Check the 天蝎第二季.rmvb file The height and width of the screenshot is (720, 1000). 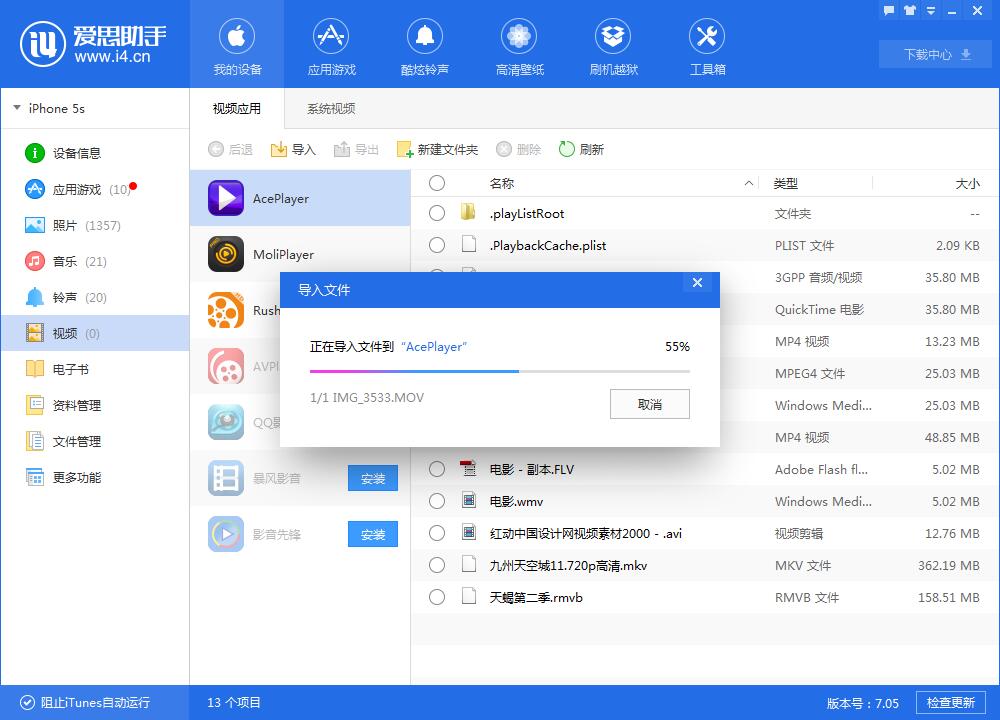coord(437,597)
